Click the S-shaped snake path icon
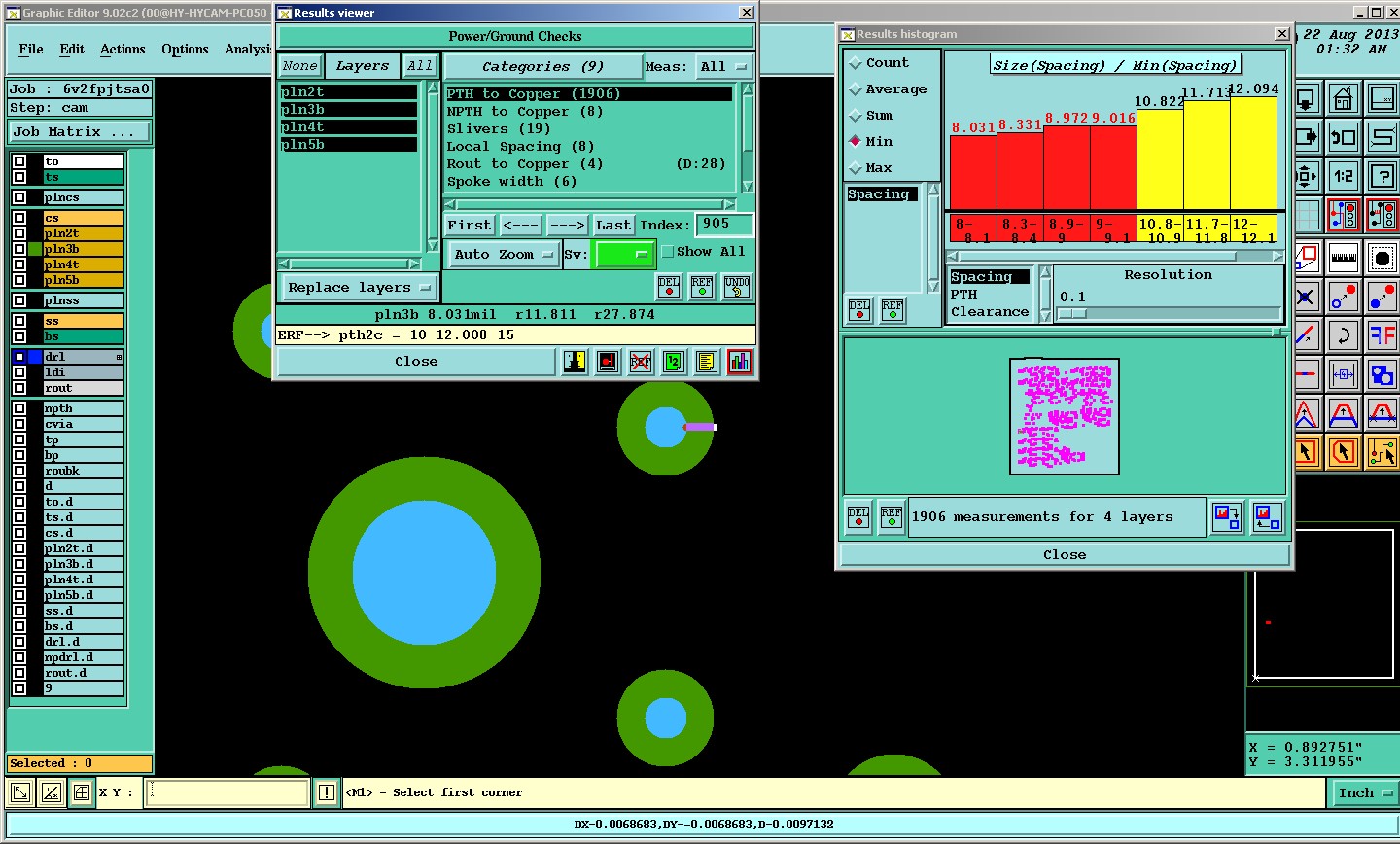Viewport: 1400px width, 844px height. click(x=1382, y=137)
